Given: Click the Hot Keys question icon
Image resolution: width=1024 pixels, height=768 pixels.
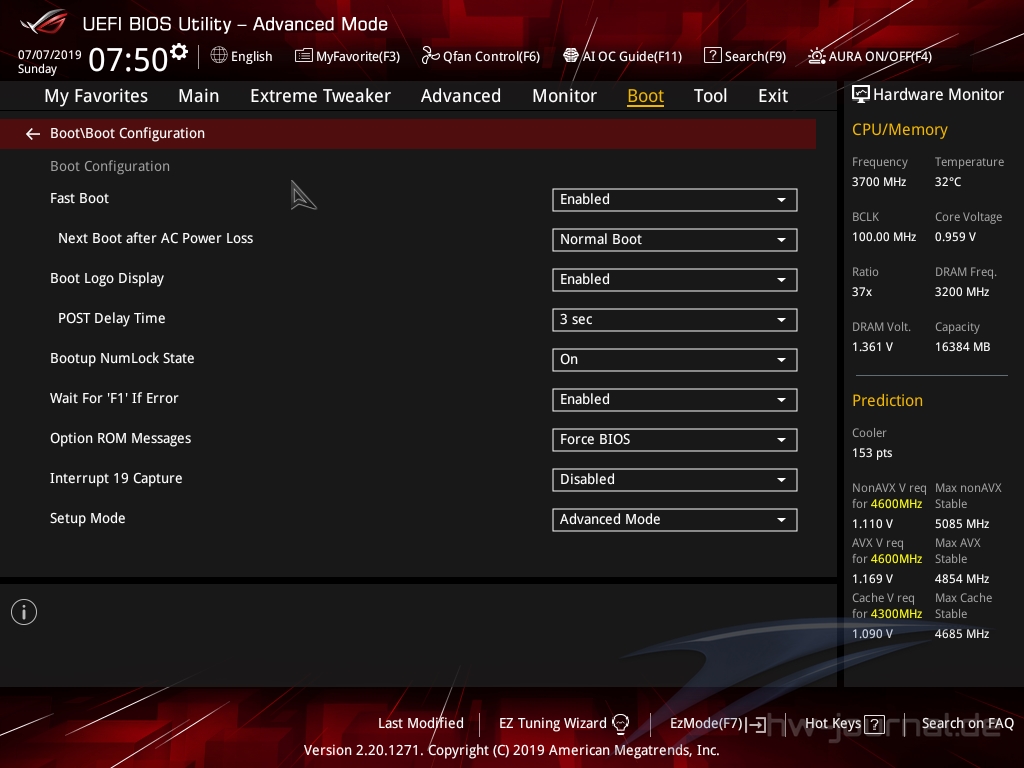Looking at the screenshot, I should pyautogui.click(x=874, y=724).
